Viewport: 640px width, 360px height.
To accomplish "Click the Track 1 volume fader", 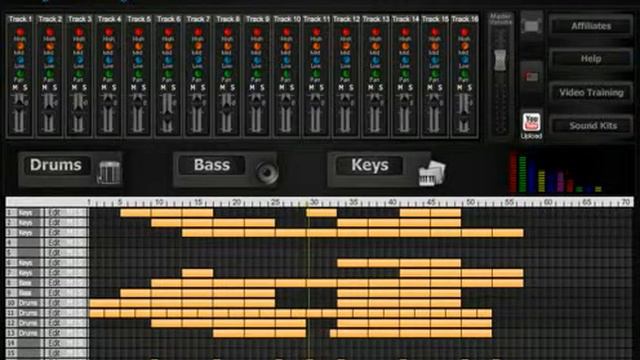I will coord(19,103).
